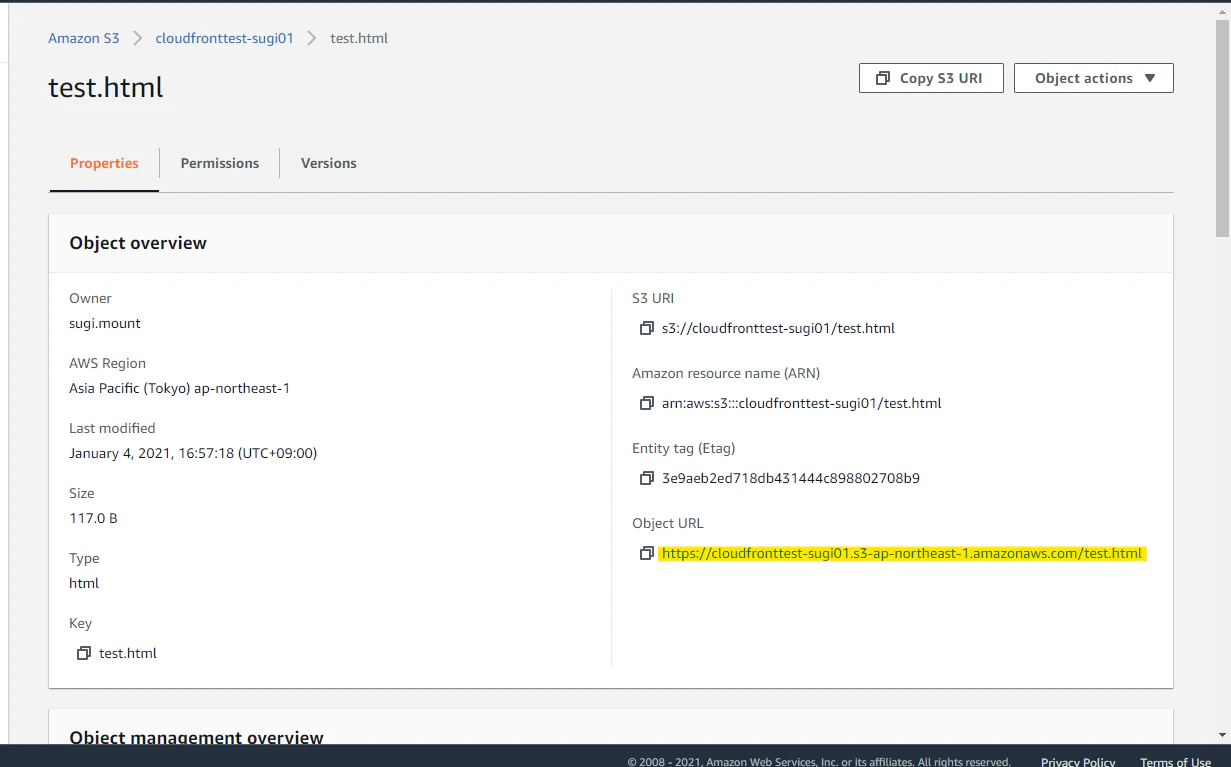Select the ARN text arn:aws:s3:::cloudfronttest-sugi01/test.html
This screenshot has width=1231, height=767.
click(802, 403)
